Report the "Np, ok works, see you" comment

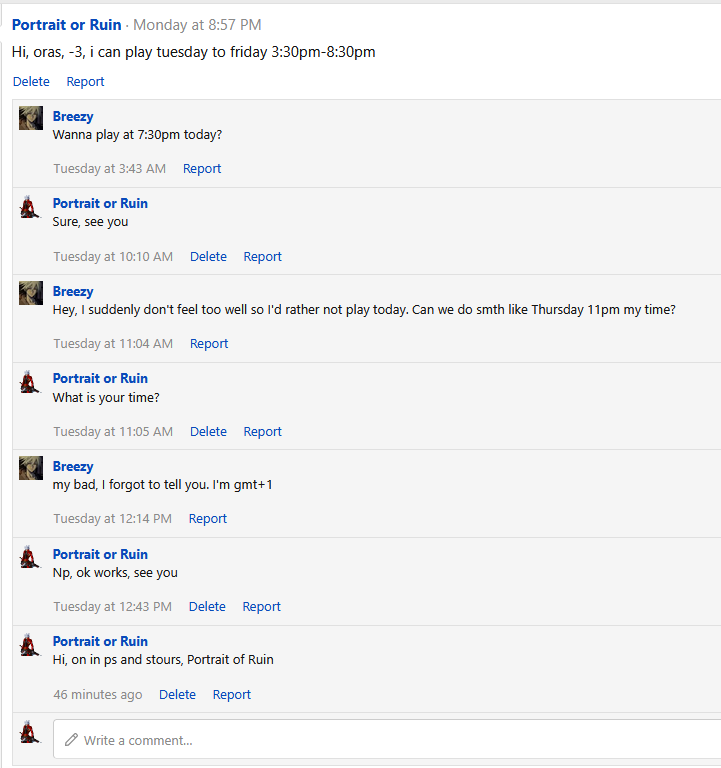pyautogui.click(x=261, y=607)
